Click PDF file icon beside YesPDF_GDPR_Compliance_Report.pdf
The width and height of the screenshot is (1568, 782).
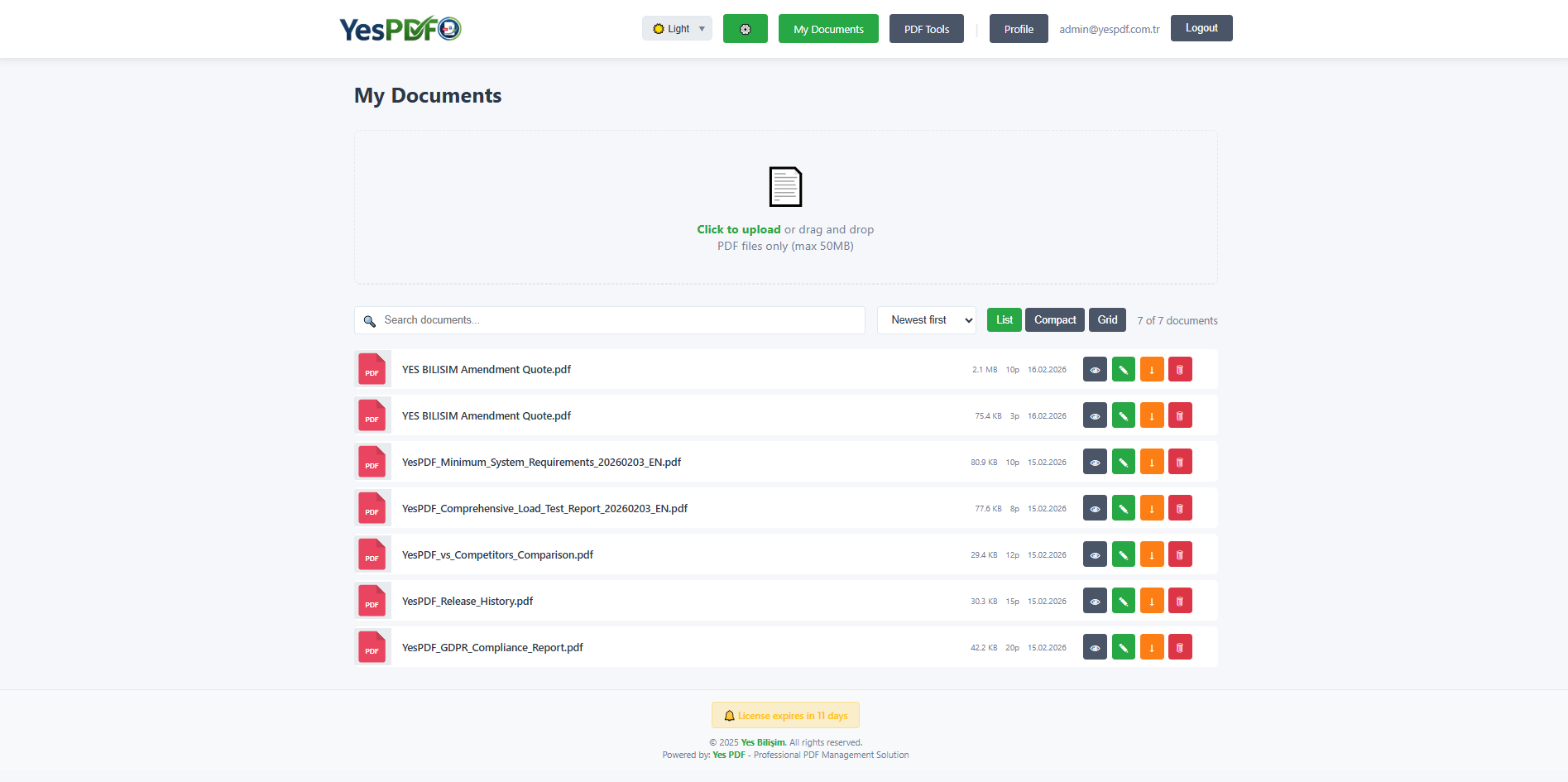point(372,647)
